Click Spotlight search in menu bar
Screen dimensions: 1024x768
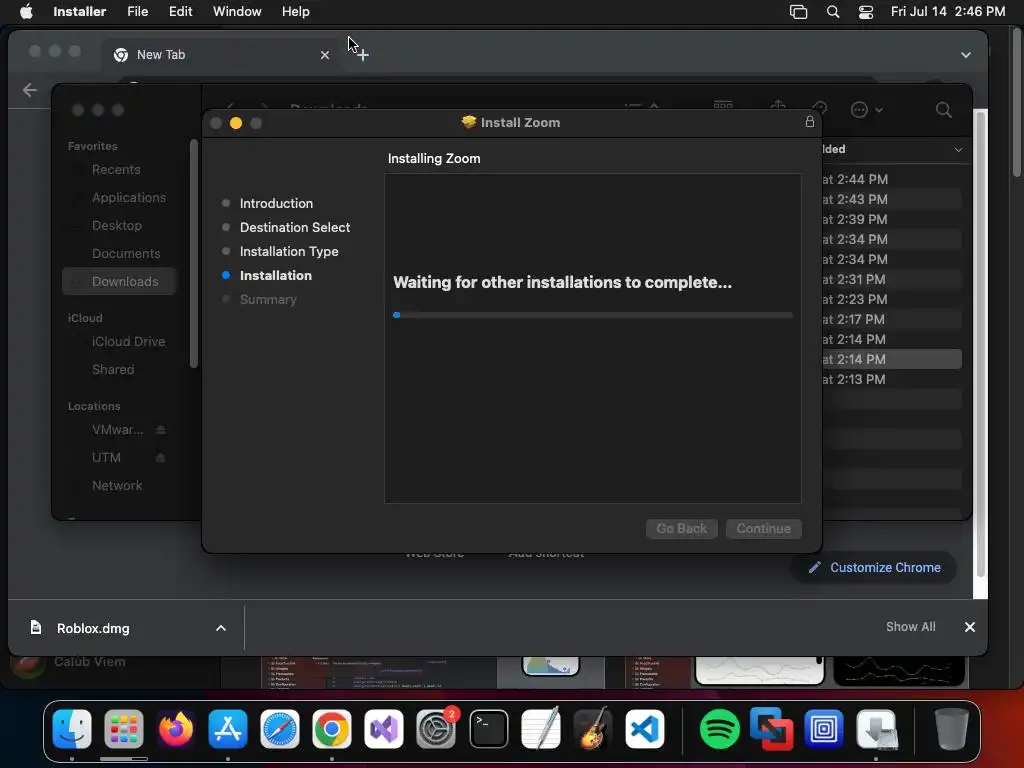coord(833,12)
